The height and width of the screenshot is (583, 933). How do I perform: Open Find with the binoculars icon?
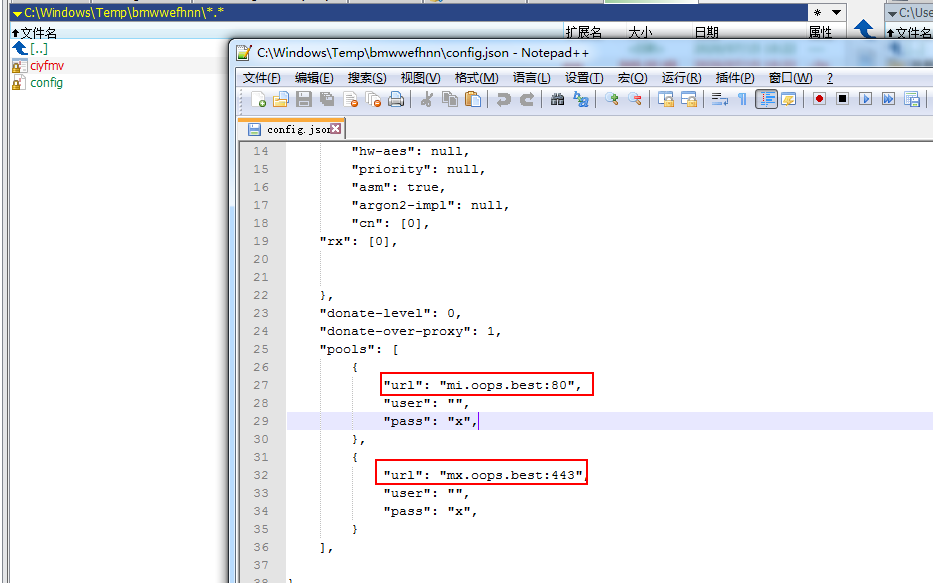(558, 99)
